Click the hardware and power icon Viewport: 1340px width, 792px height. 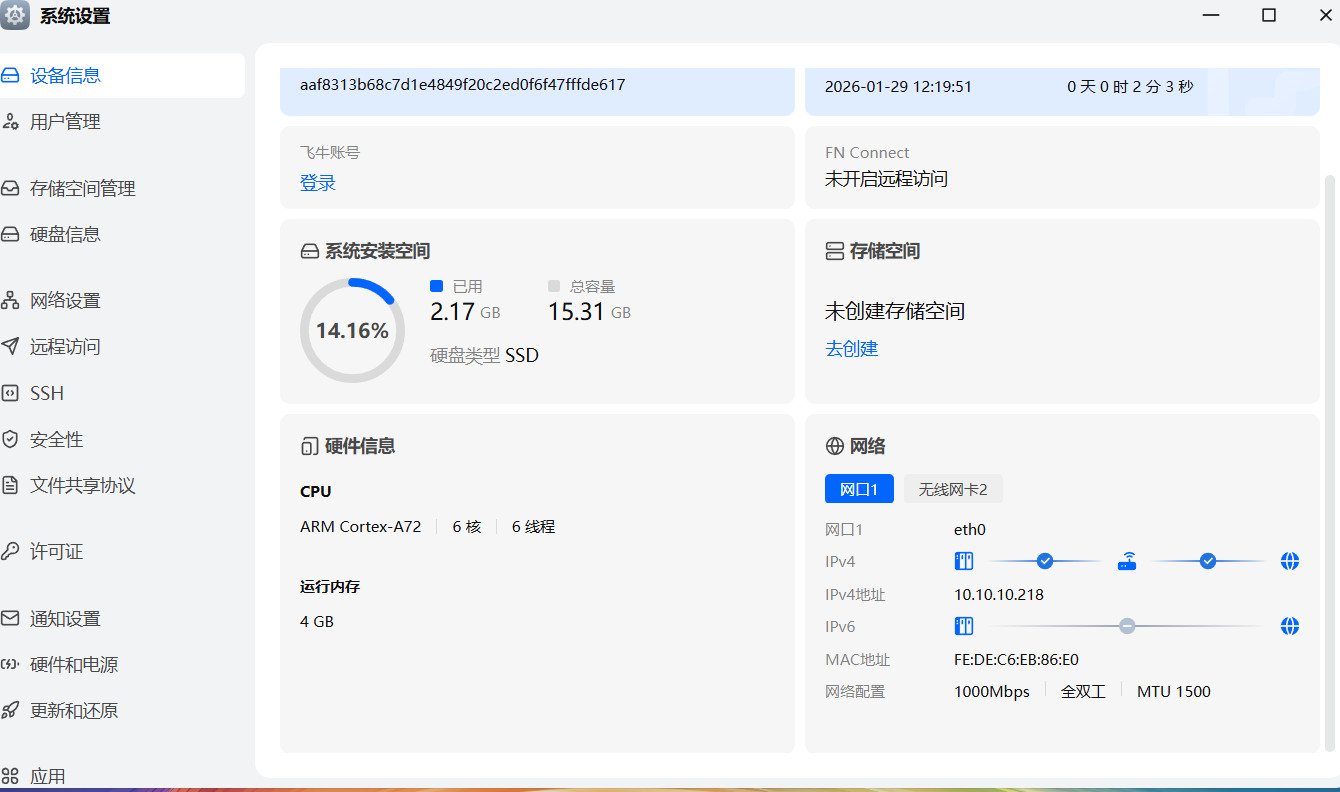(11, 665)
